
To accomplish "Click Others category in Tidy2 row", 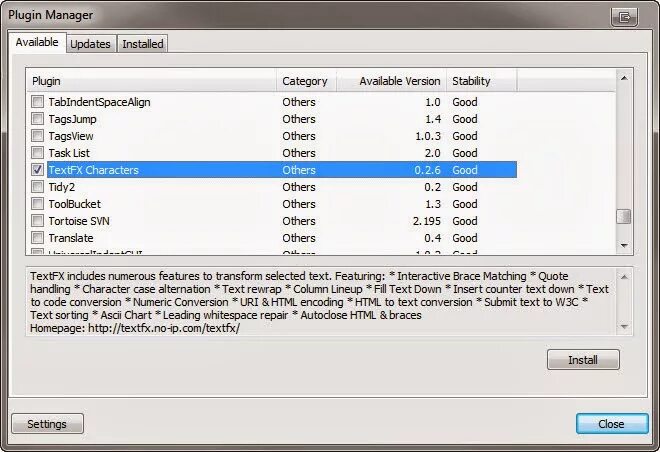I will (299, 187).
